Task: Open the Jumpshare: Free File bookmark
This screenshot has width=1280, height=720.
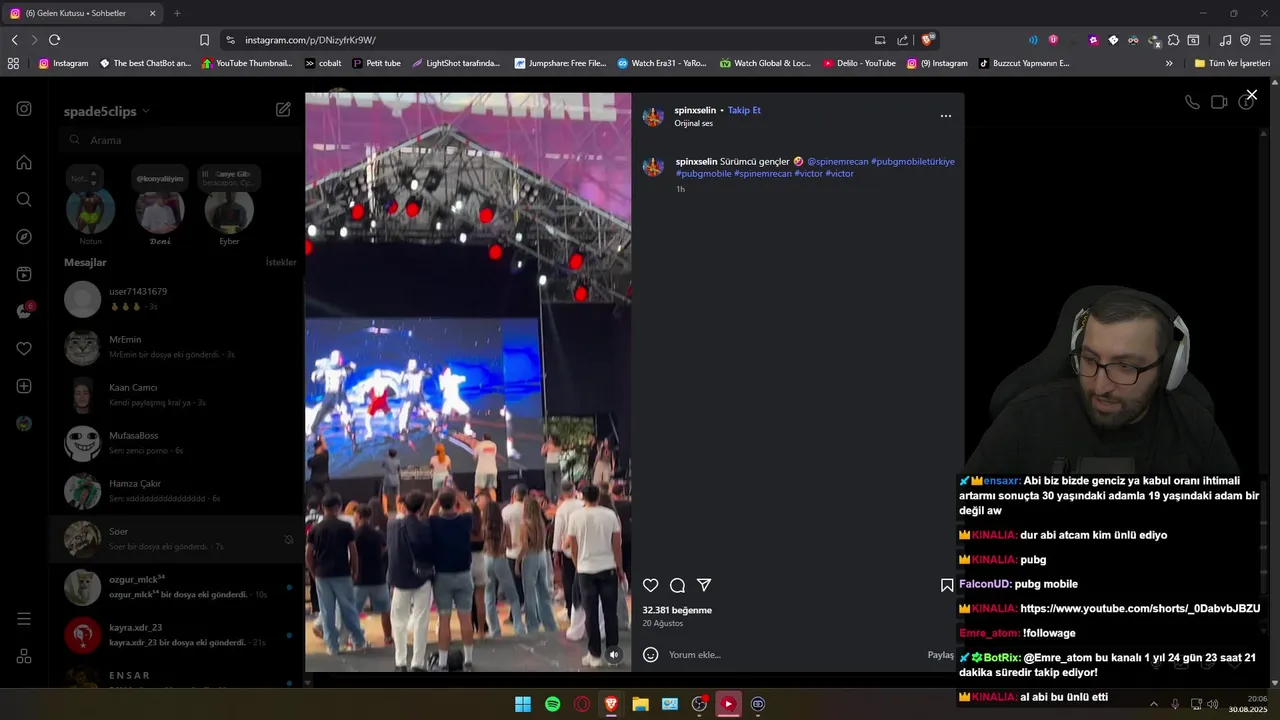Action: (561, 63)
